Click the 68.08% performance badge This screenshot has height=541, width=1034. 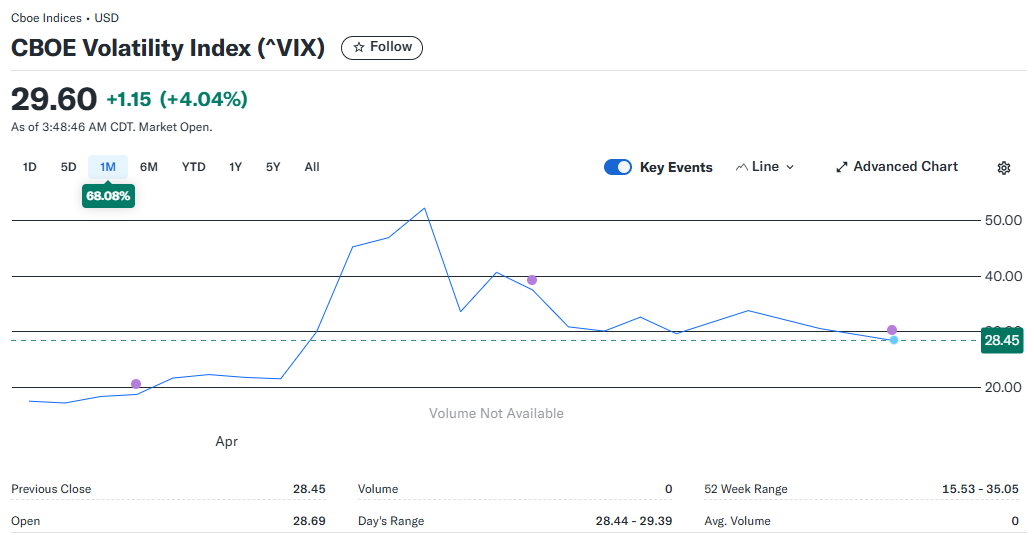(108, 196)
